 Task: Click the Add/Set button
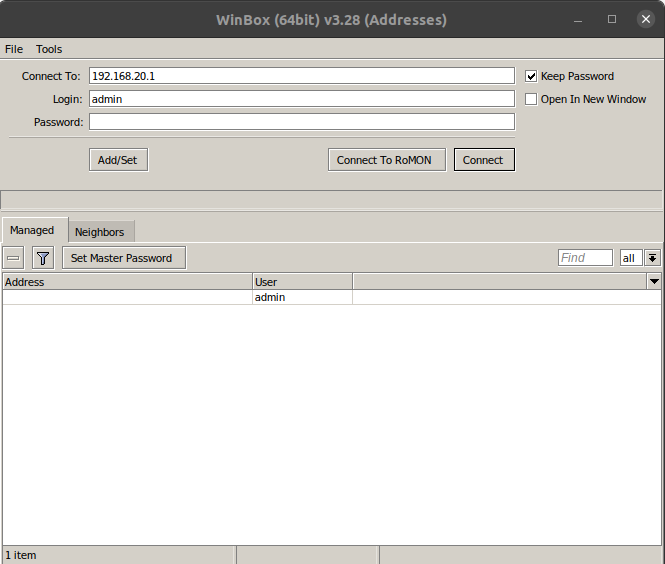point(118,160)
